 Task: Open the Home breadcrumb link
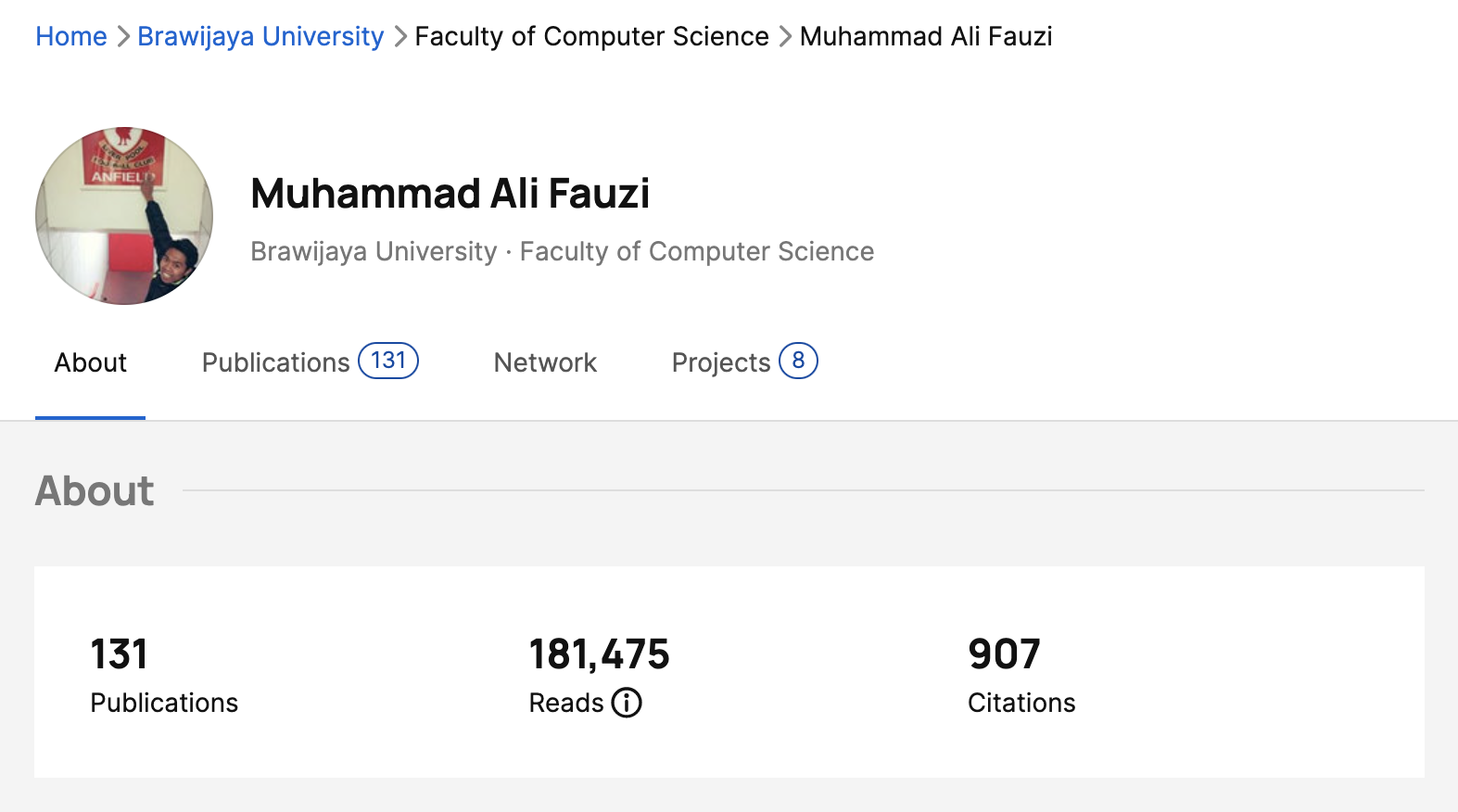71,36
